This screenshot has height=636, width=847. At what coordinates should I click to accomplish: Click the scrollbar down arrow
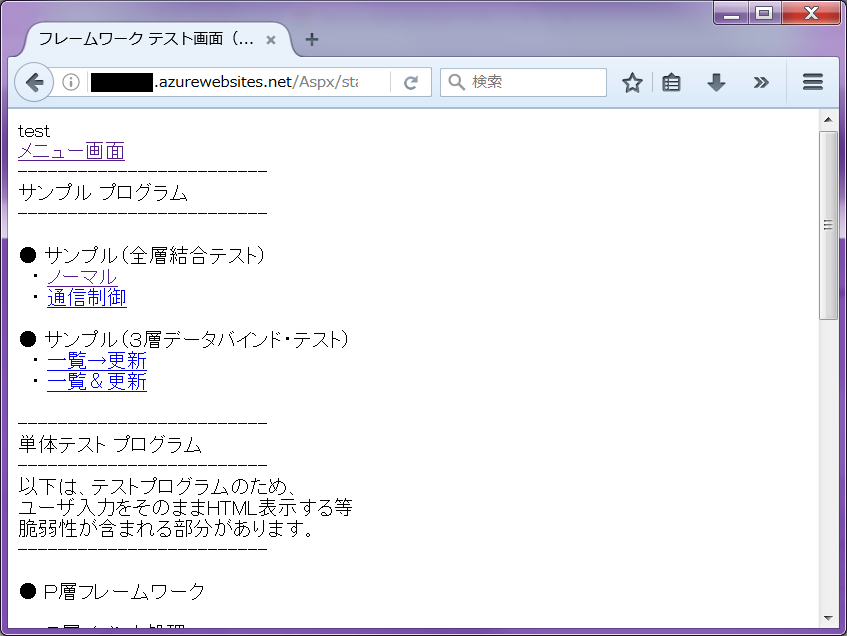point(828,618)
